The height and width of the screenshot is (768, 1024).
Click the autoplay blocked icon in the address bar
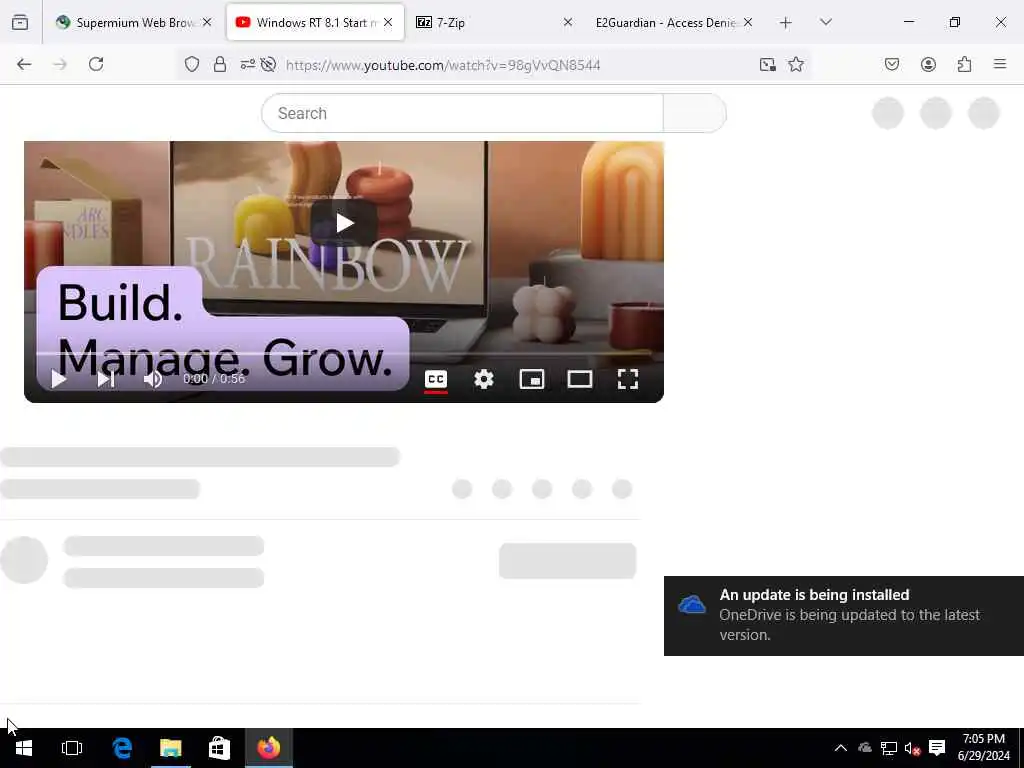click(268, 64)
